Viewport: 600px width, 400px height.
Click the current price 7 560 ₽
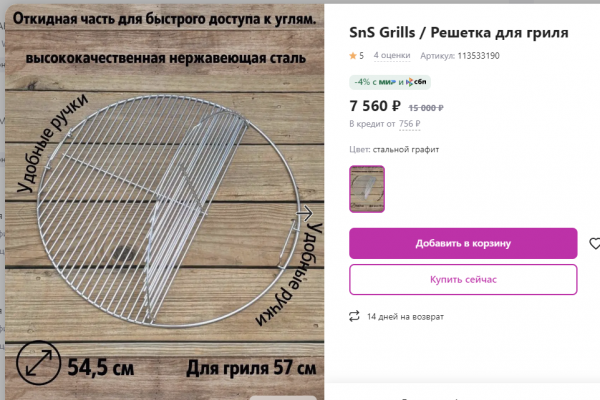click(375, 106)
